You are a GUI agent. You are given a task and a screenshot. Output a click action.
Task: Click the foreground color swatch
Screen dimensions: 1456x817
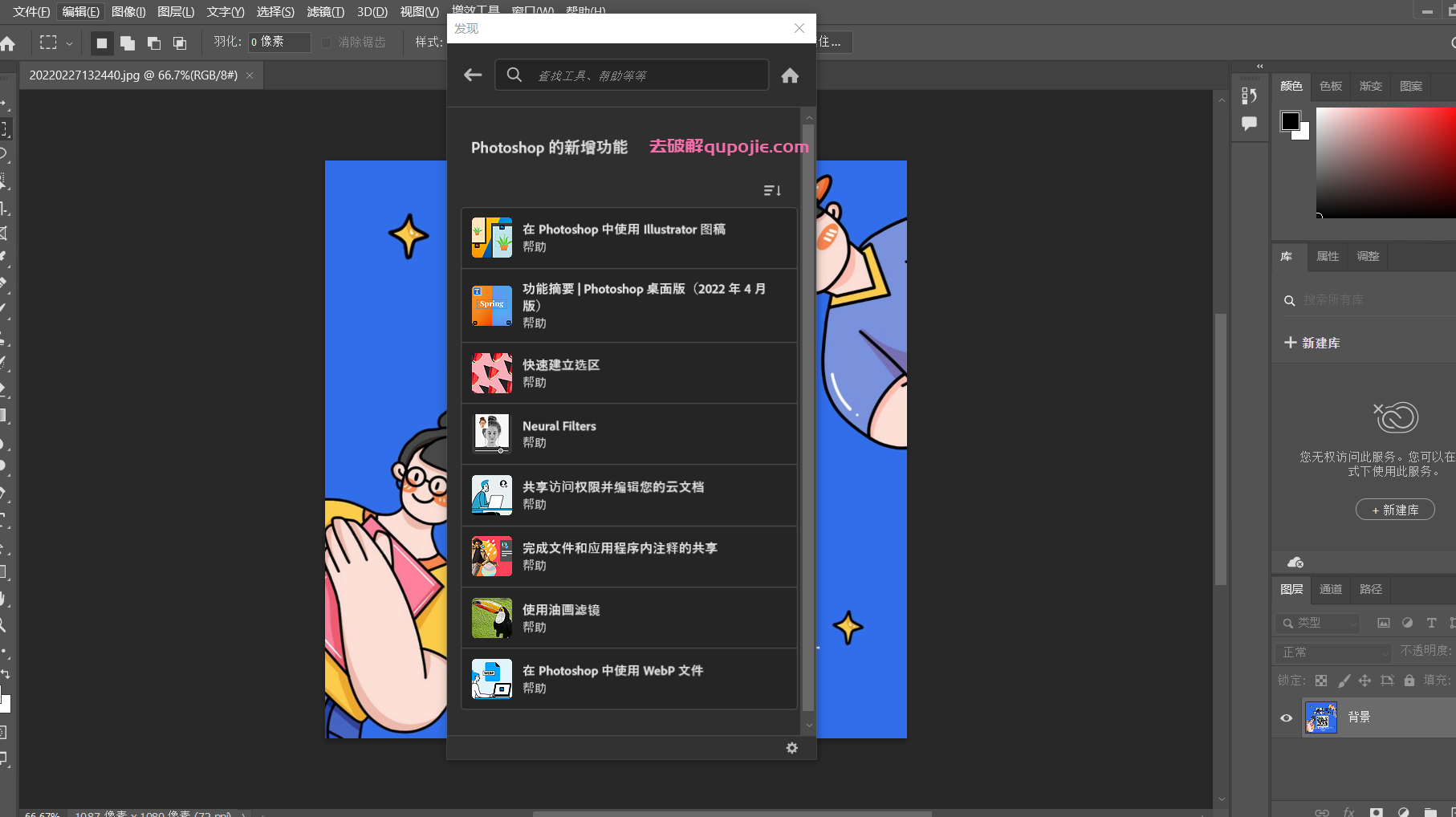[1290, 121]
